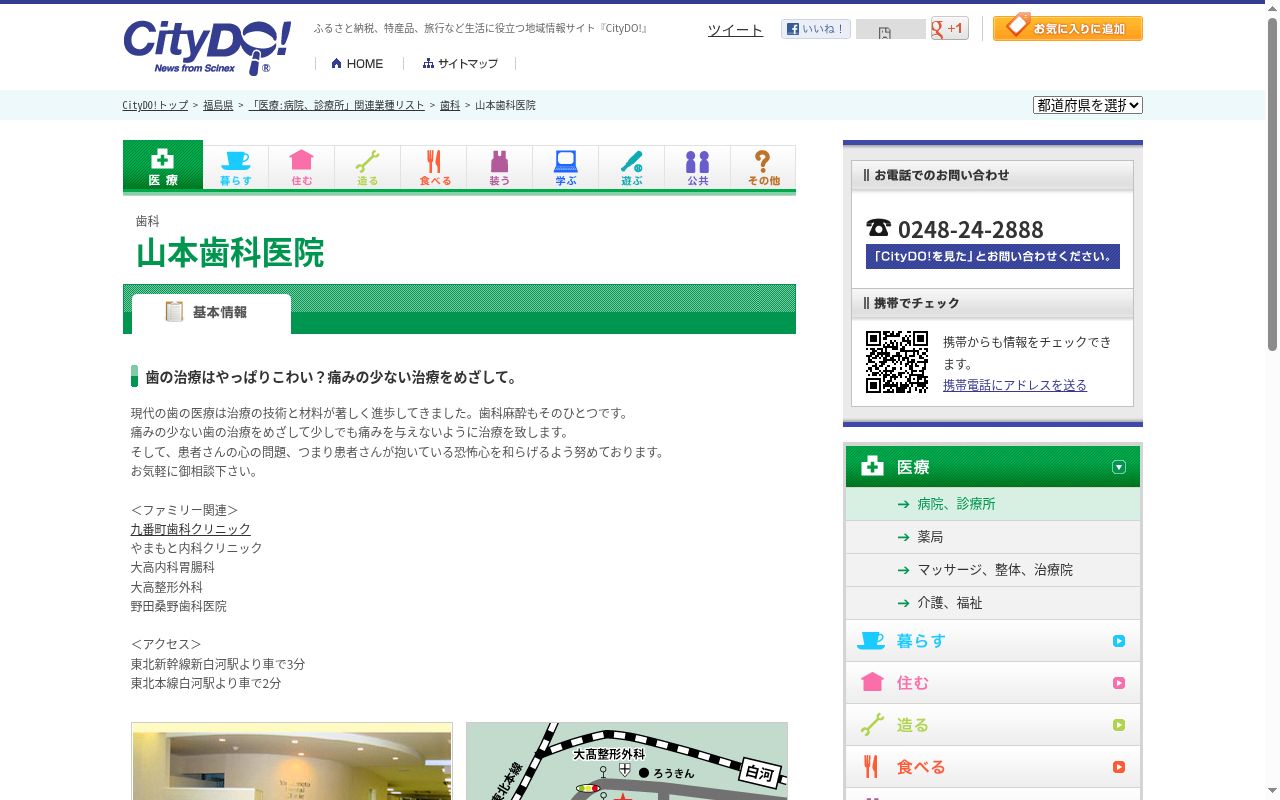Image resolution: width=1280 pixels, height=800 pixels.
Task: Click the 「CityDO!を見た」とお問い合わせください banner
Action: [x=993, y=256]
